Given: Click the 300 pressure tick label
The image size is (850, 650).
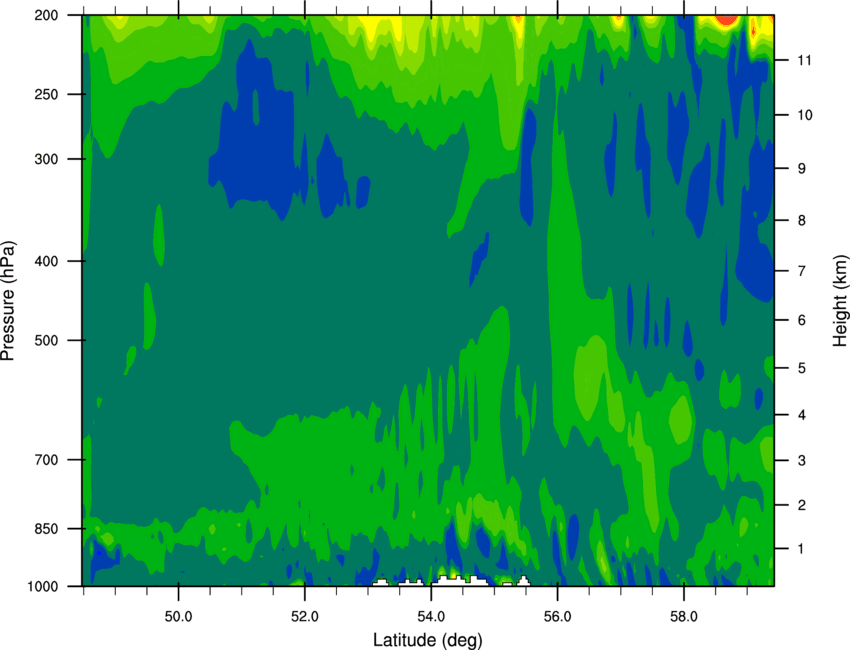Looking at the screenshot, I should [47, 159].
